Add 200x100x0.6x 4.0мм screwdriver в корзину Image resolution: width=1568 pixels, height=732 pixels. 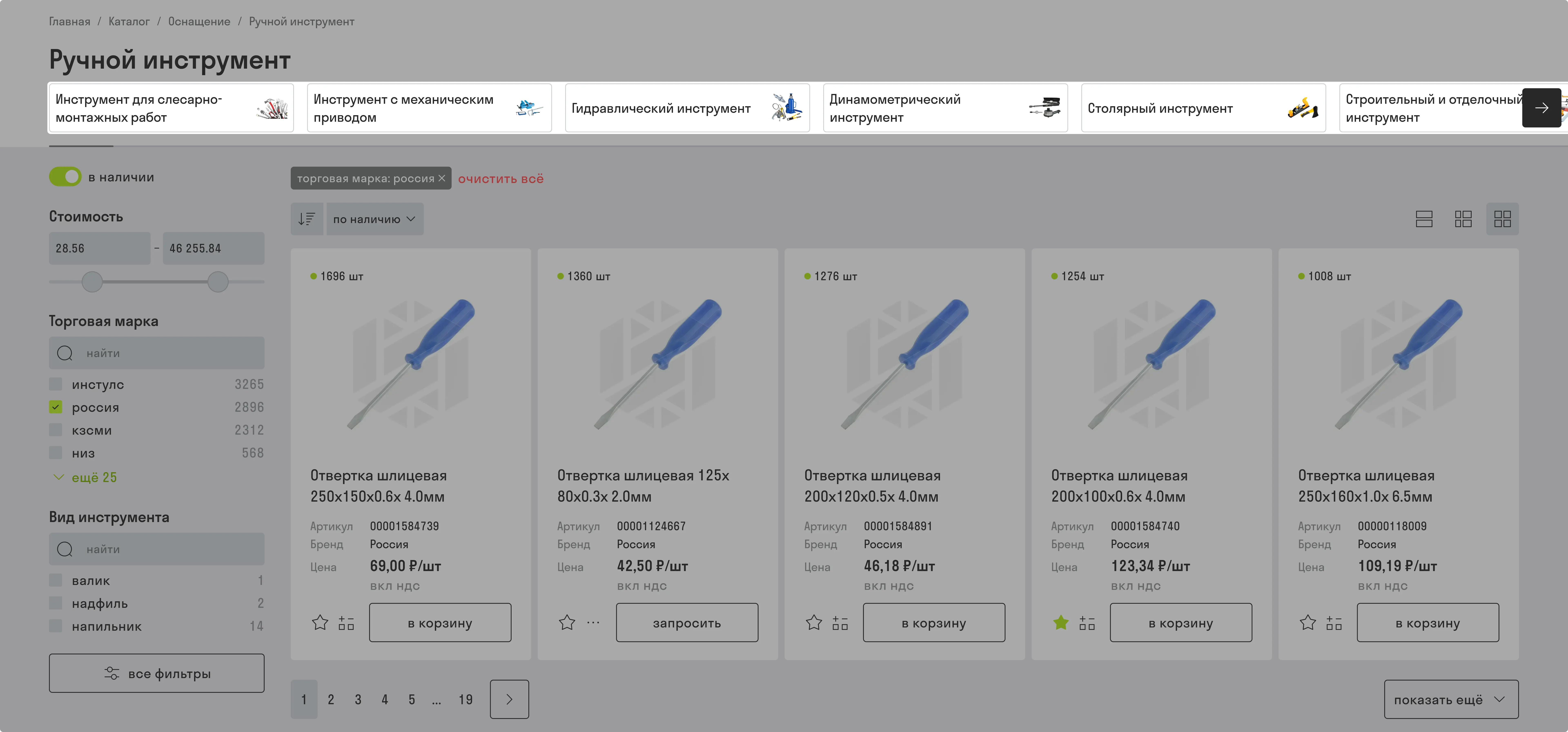1181,622
